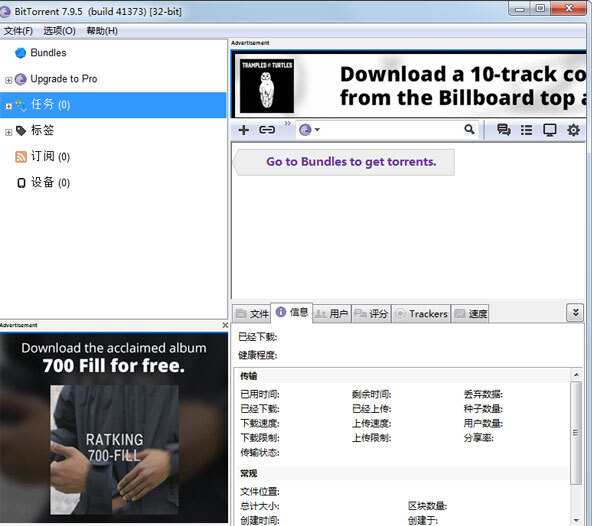Viewport: 592px width, 526px height.
Task: Click the 上传速度 label
Action: click(372, 424)
